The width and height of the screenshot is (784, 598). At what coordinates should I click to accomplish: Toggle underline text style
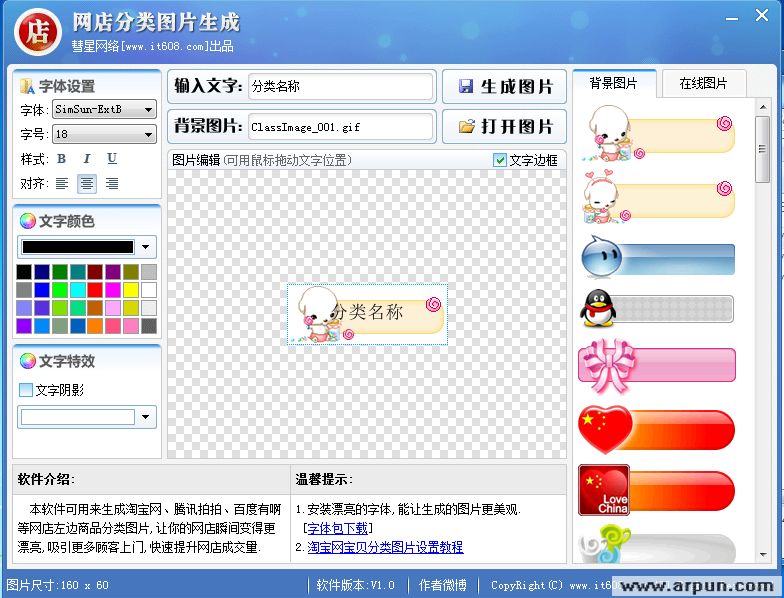tap(112, 159)
